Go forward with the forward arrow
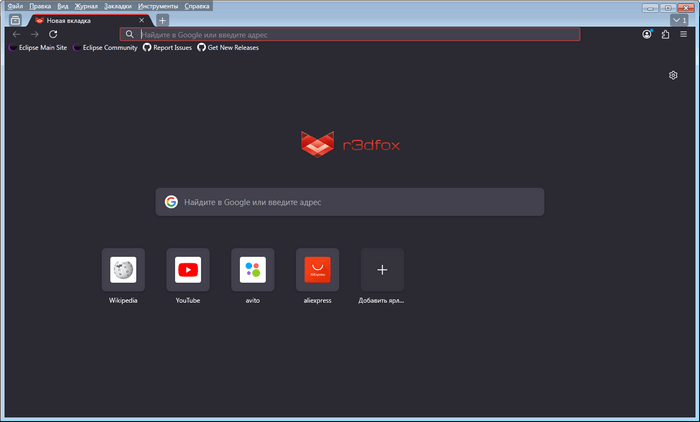Image resolution: width=700 pixels, height=422 pixels. 34,34
